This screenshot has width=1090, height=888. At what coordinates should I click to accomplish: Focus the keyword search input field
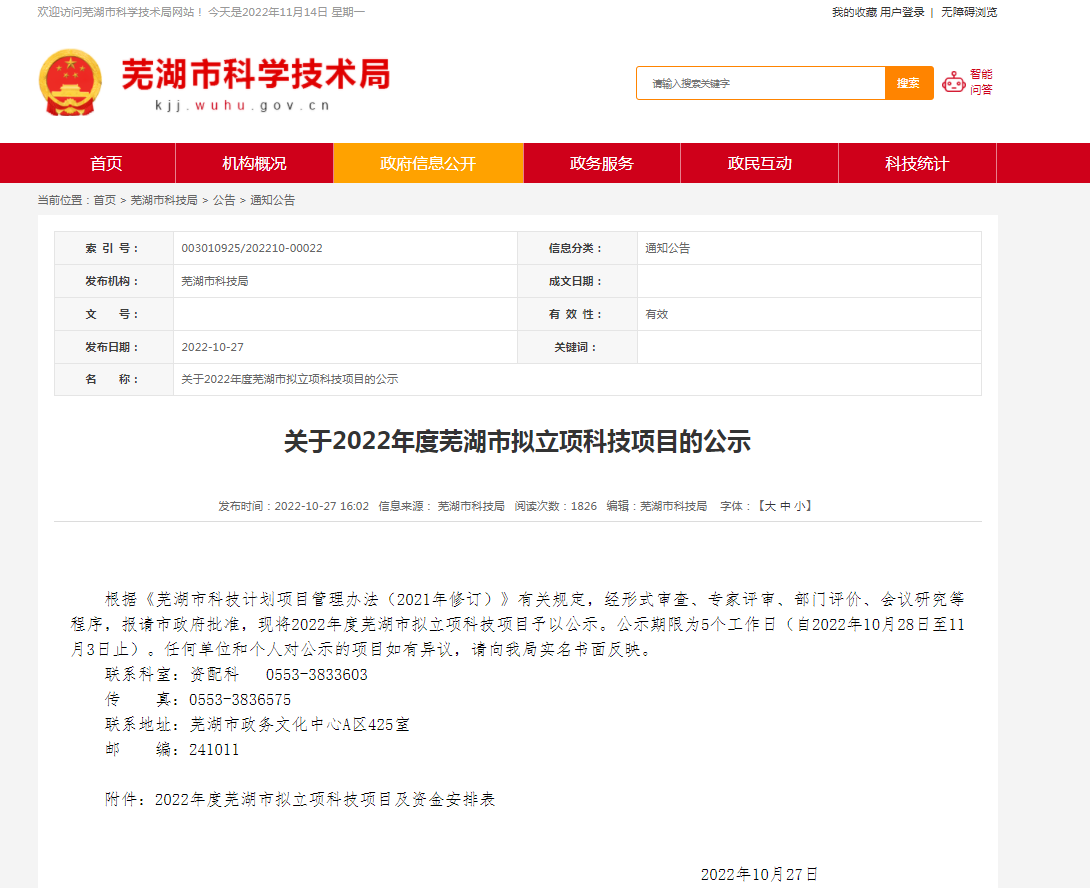coord(760,83)
